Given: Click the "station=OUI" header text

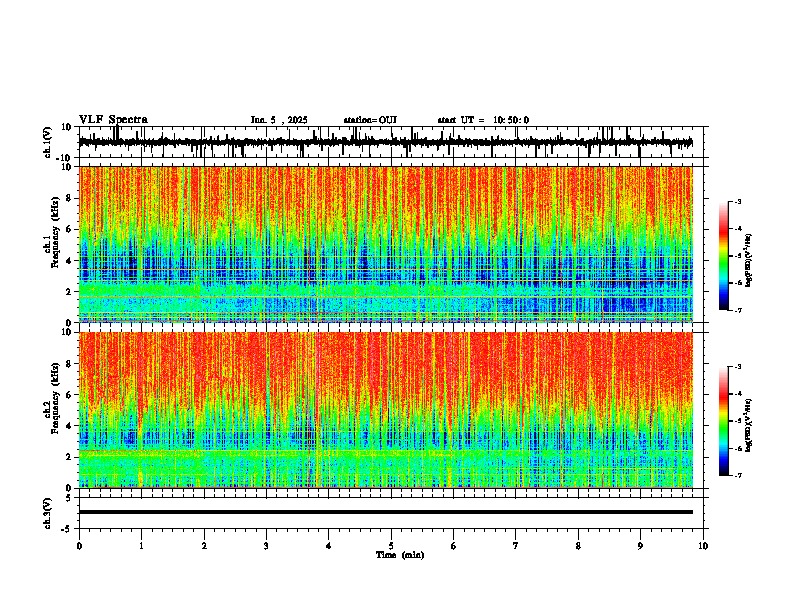Looking at the screenshot, I should (x=370, y=120).
